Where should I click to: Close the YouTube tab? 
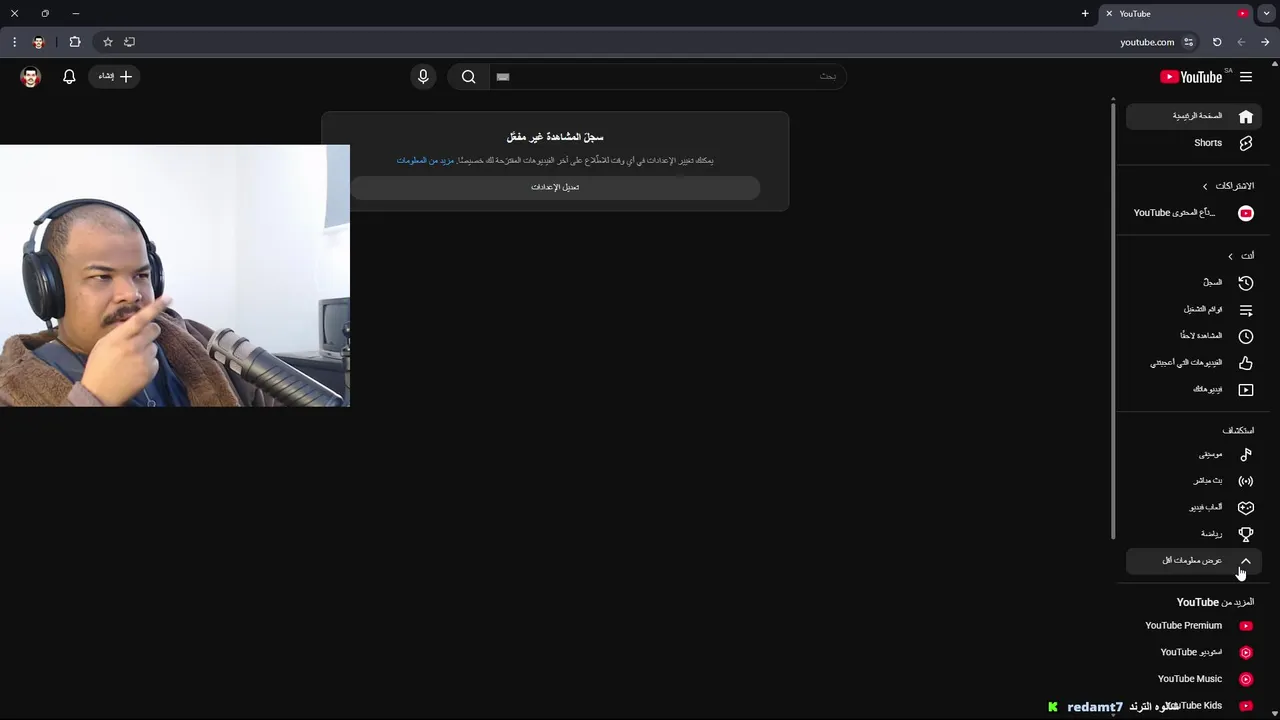tap(1109, 14)
